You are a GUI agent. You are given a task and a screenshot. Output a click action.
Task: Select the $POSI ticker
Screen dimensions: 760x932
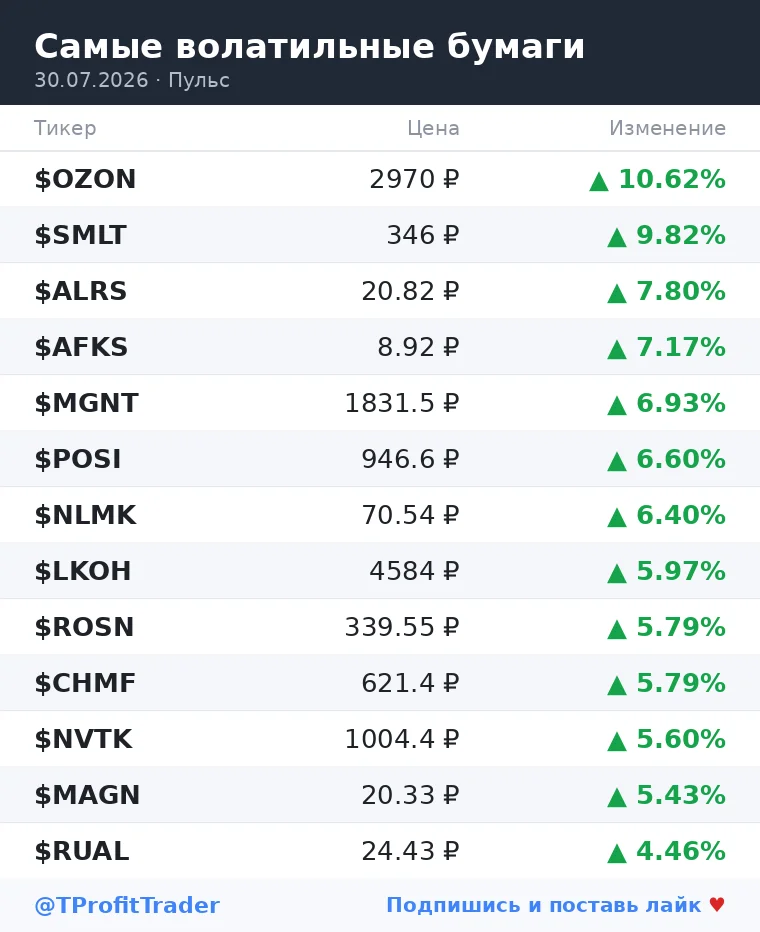[78, 459]
